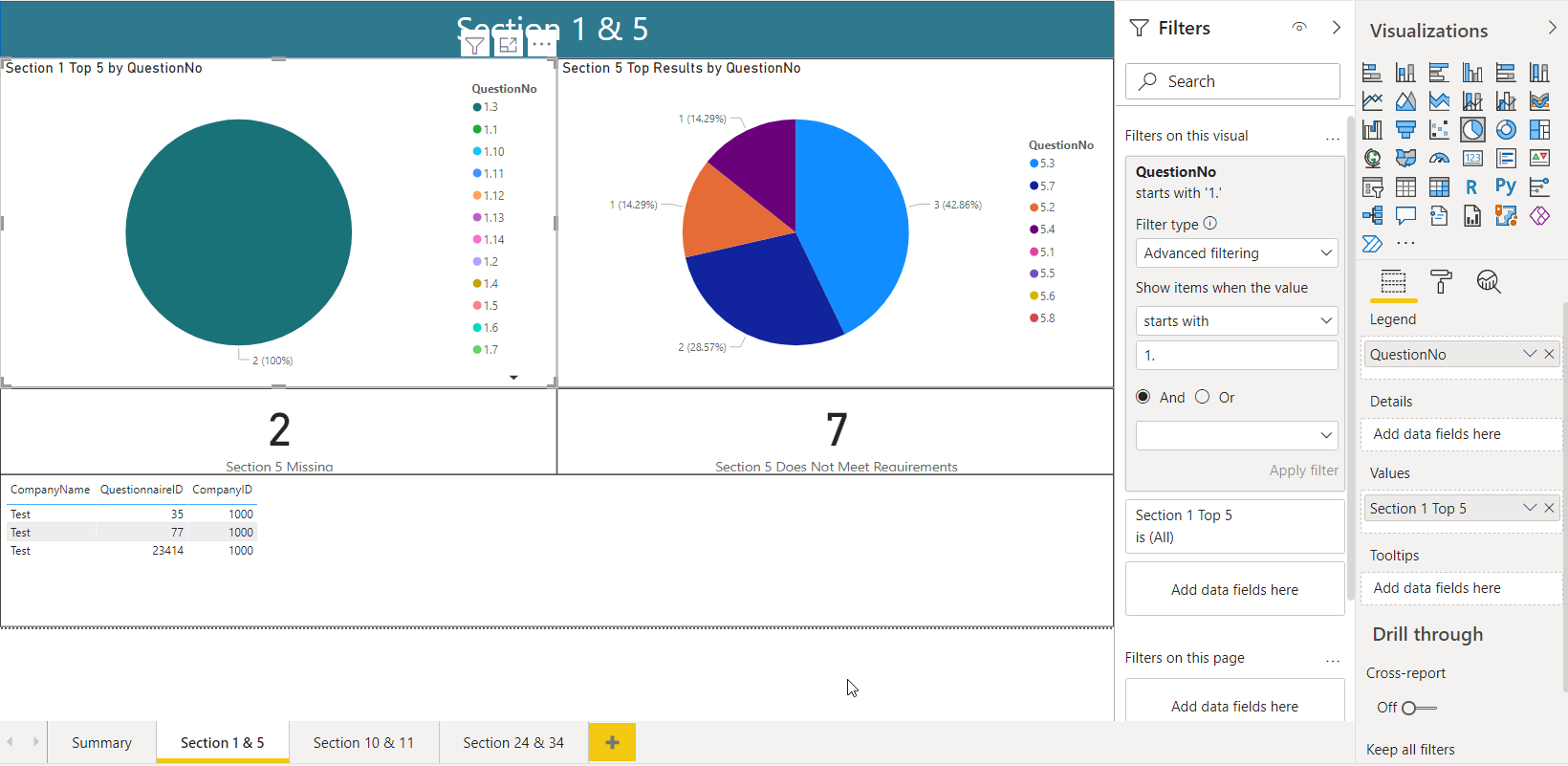Choose the Card (123) visualization
Viewport: 1568px width, 766px height.
point(1472,158)
